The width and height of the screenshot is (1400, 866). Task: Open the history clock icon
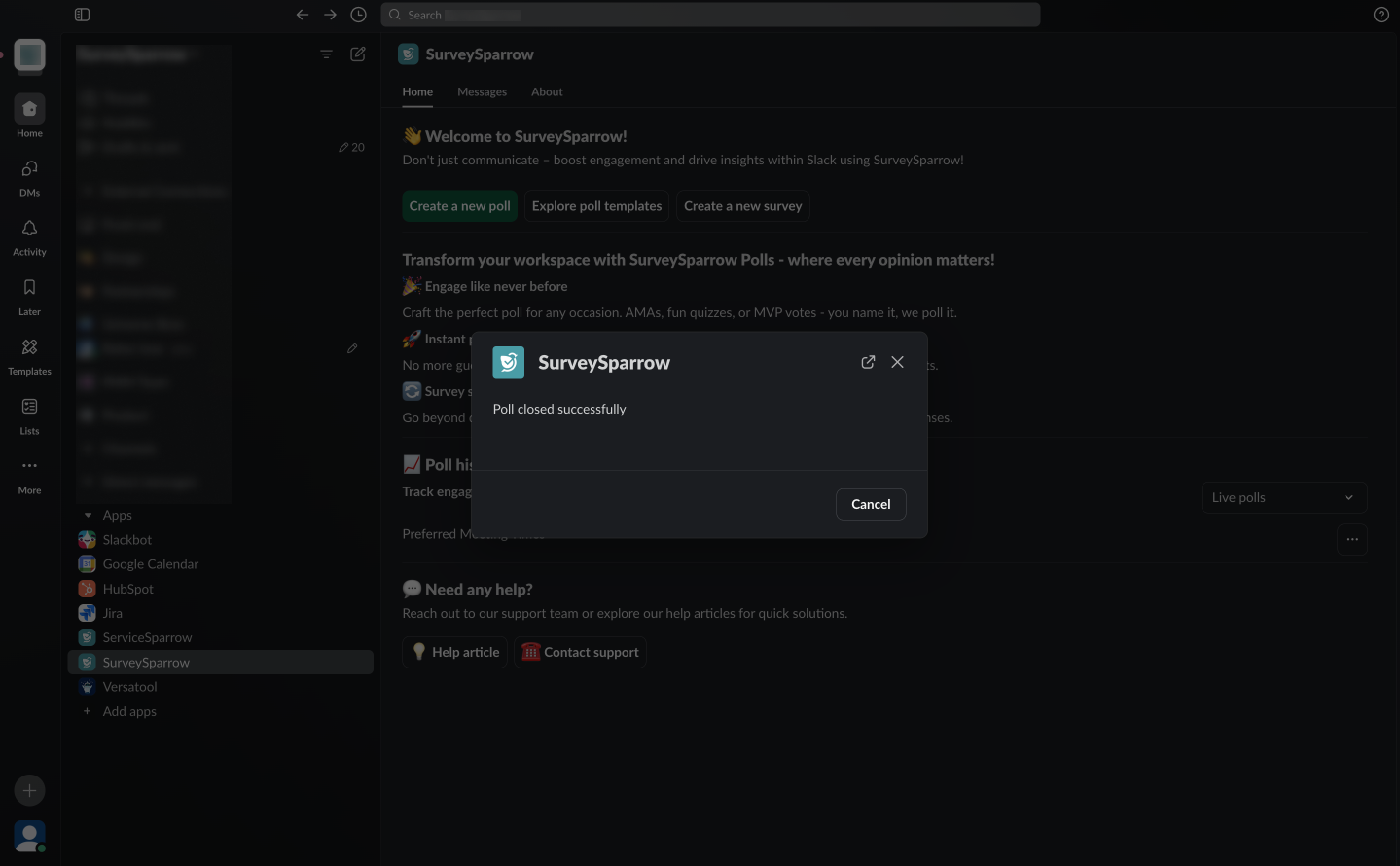(358, 15)
